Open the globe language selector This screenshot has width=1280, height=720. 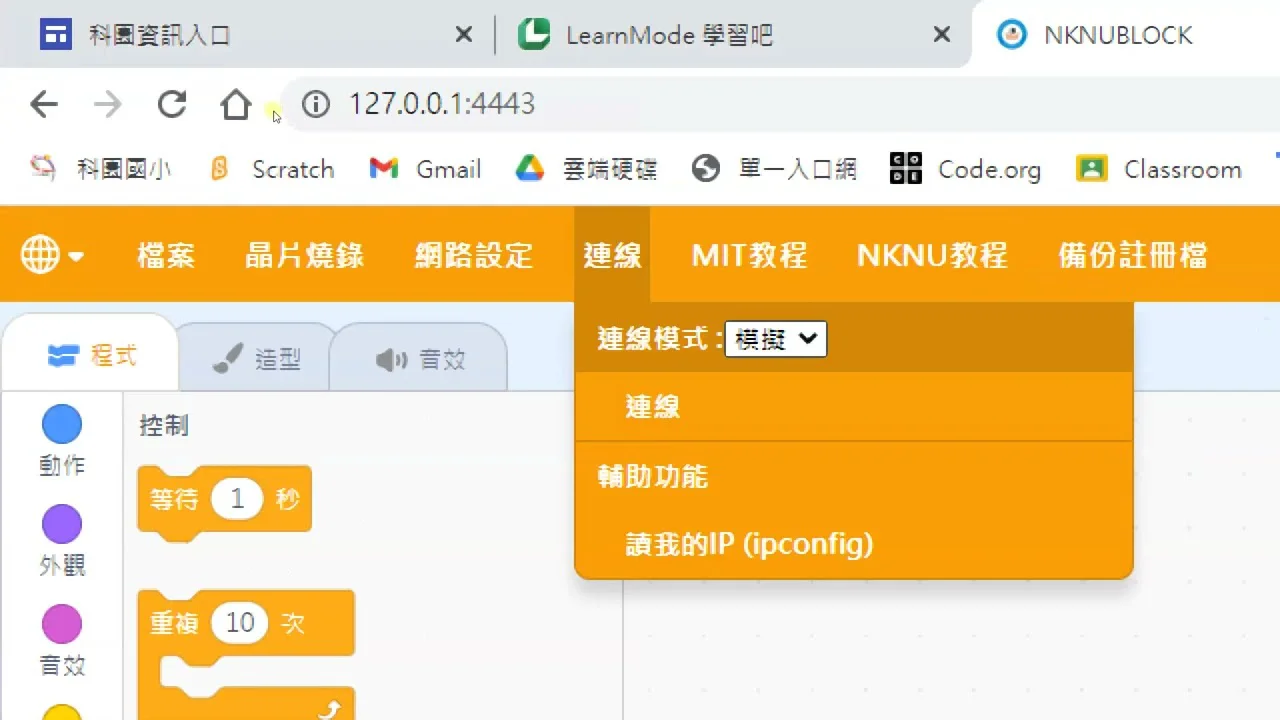(52, 256)
